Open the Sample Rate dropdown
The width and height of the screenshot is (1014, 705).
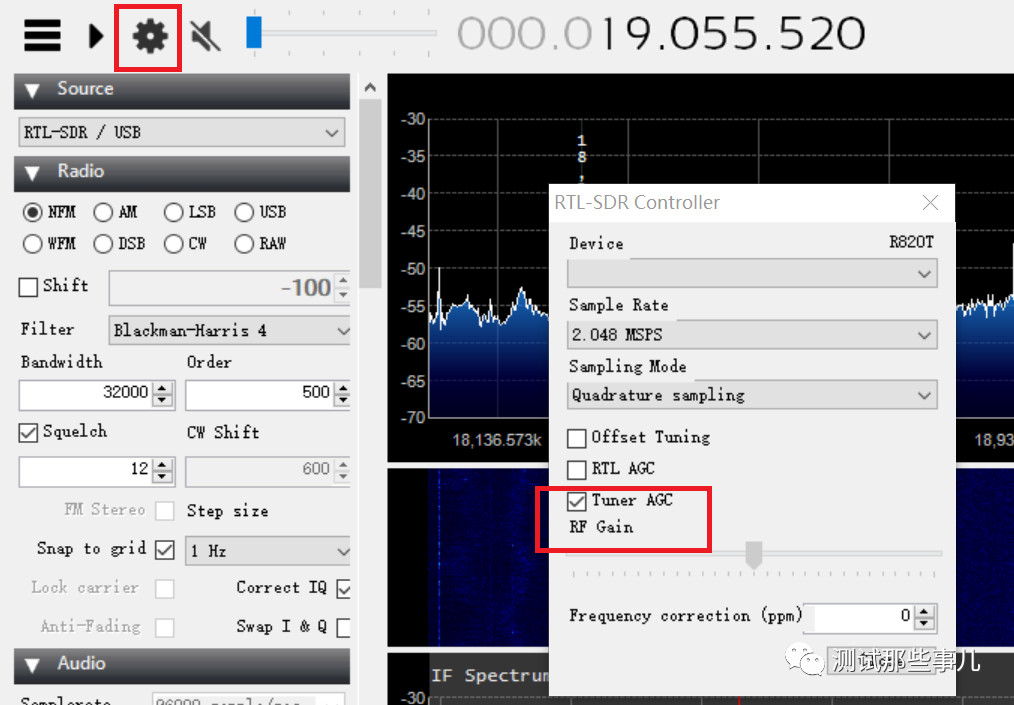(x=752, y=335)
